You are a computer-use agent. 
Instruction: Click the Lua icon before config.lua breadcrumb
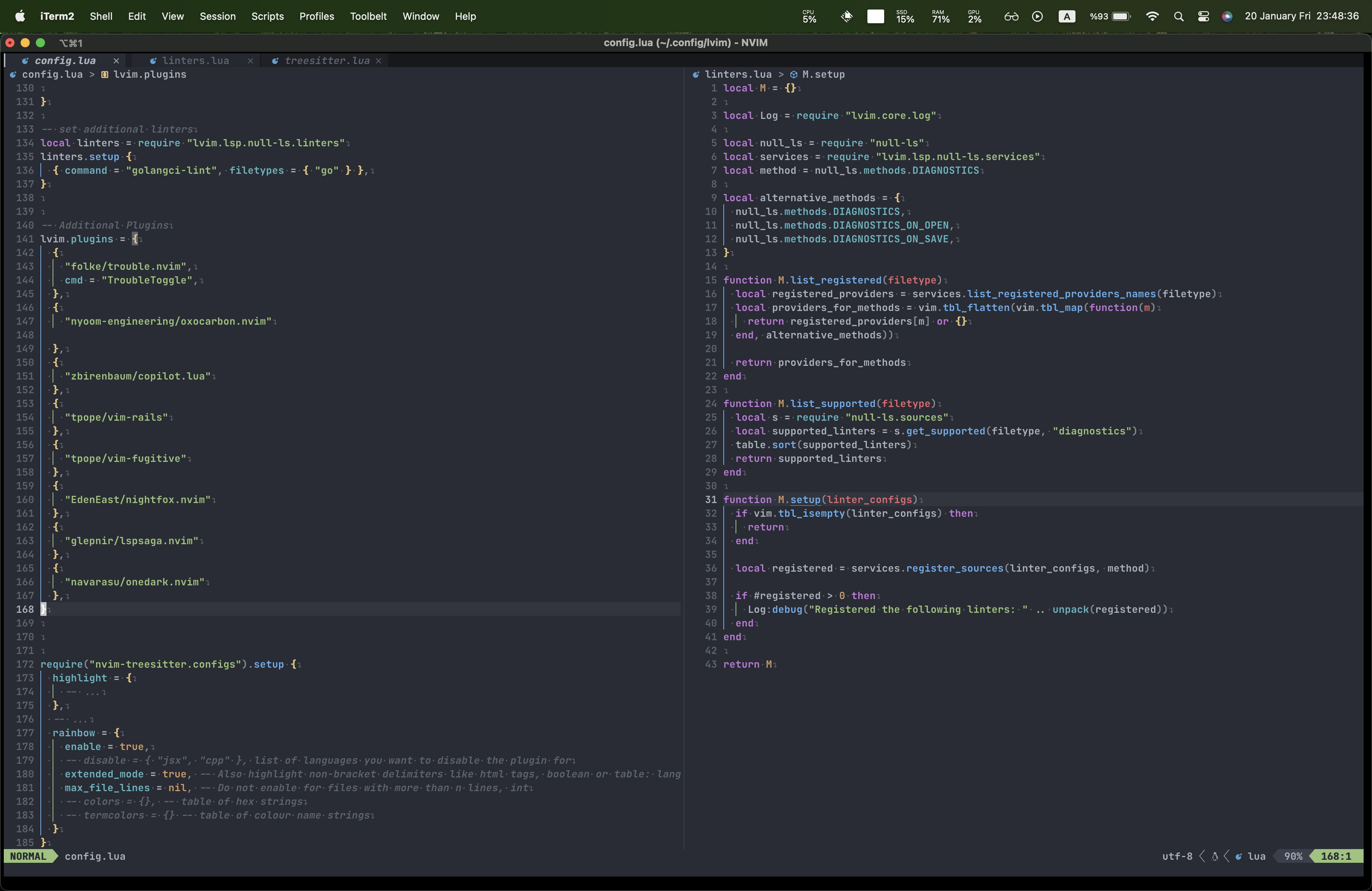coord(13,74)
